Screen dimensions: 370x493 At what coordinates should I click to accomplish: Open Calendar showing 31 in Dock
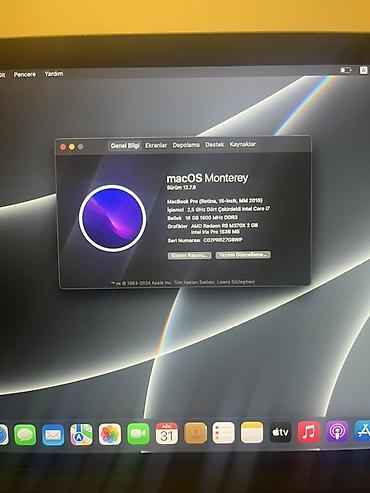[167, 434]
